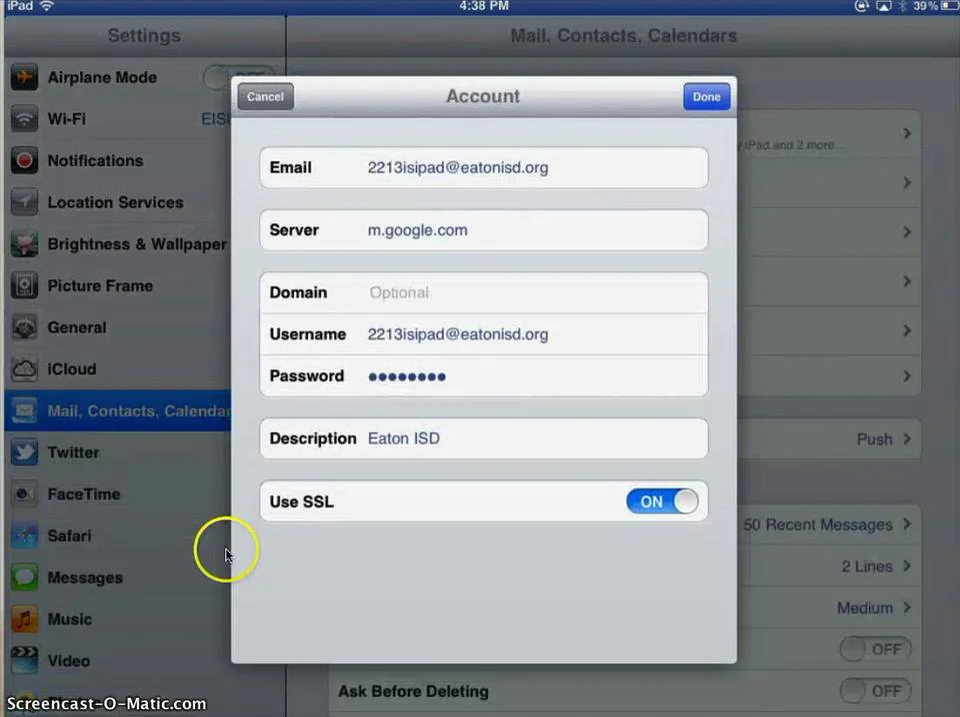The height and width of the screenshot is (717, 960).
Task: Tap the Password field
Action: (x=484, y=376)
